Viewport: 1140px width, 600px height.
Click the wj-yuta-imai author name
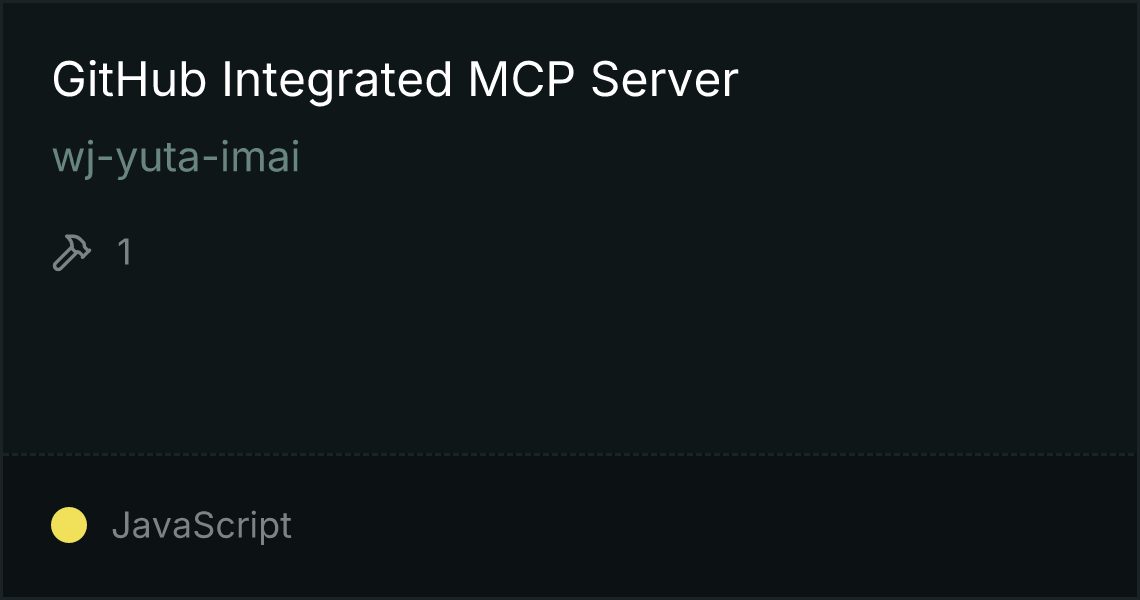coord(176,157)
